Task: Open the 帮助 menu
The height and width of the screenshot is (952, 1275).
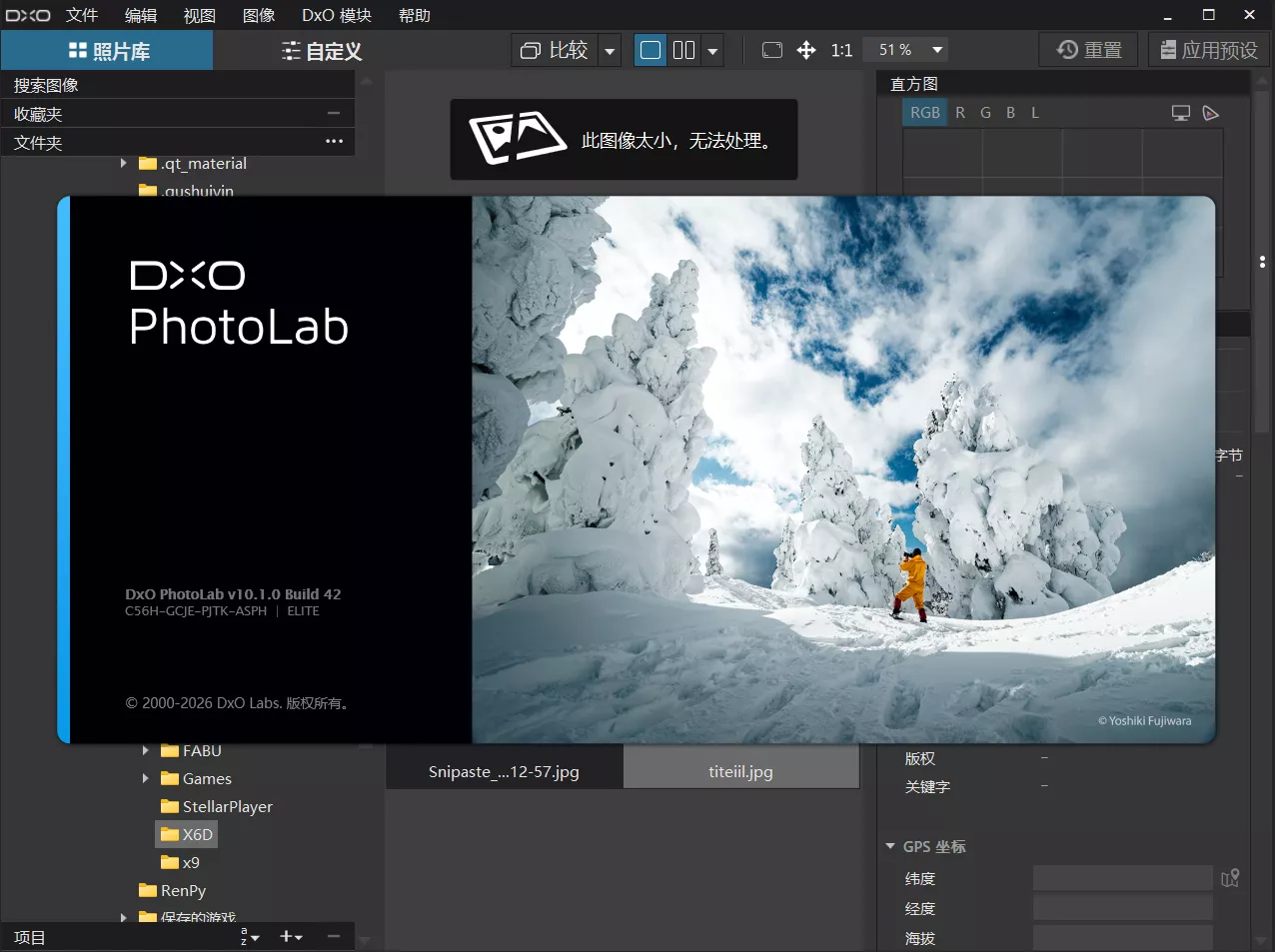Action: click(415, 15)
